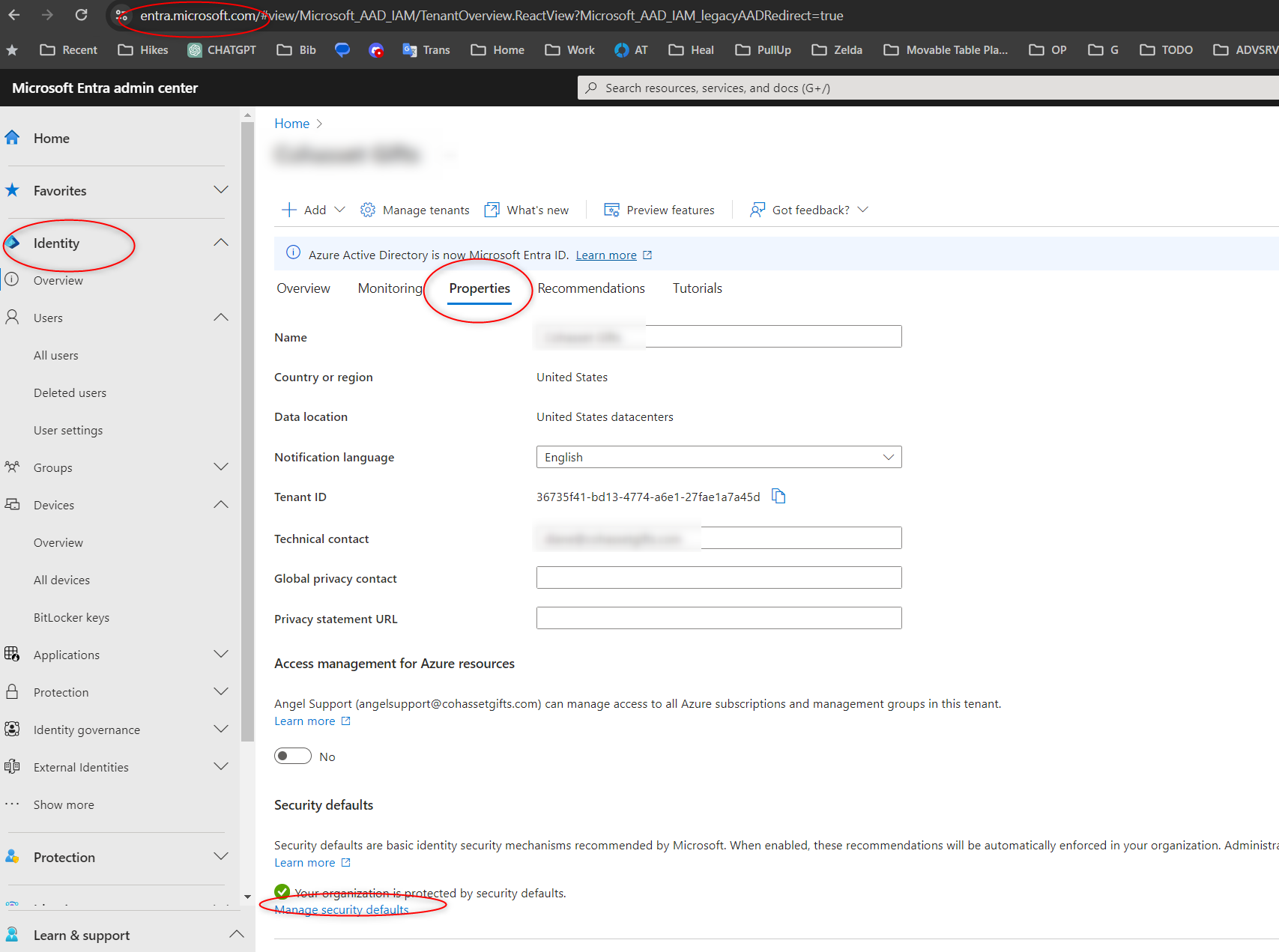Click the Manage tenants gear icon
The height and width of the screenshot is (952, 1279).
point(367,210)
